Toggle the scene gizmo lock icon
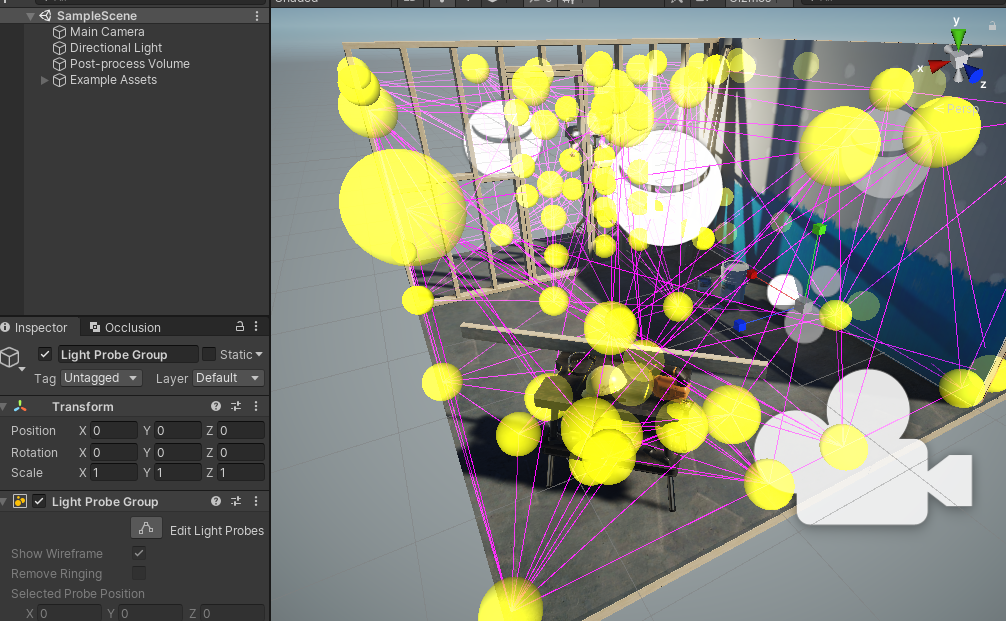The height and width of the screenshot is (621, 1006). pyautogui.click(x=992, y=26)
